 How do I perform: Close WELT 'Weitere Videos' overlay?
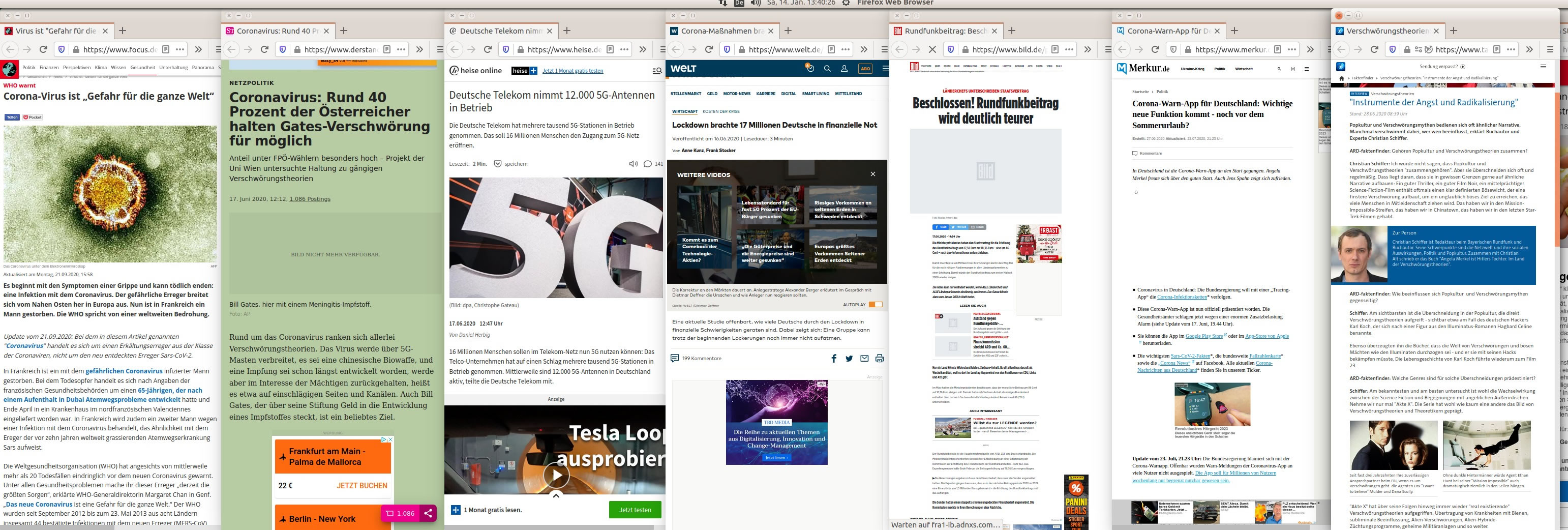(x=873, y=174)
